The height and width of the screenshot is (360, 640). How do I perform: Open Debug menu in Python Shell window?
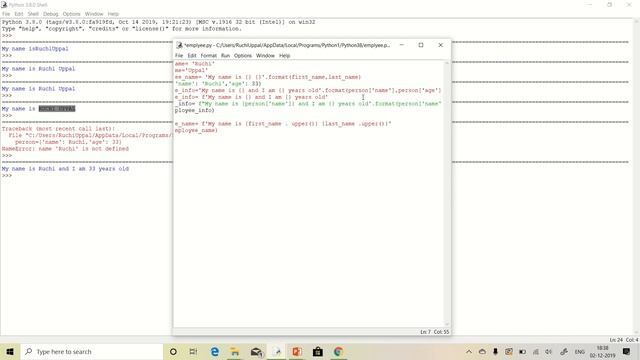pos(51,14)
